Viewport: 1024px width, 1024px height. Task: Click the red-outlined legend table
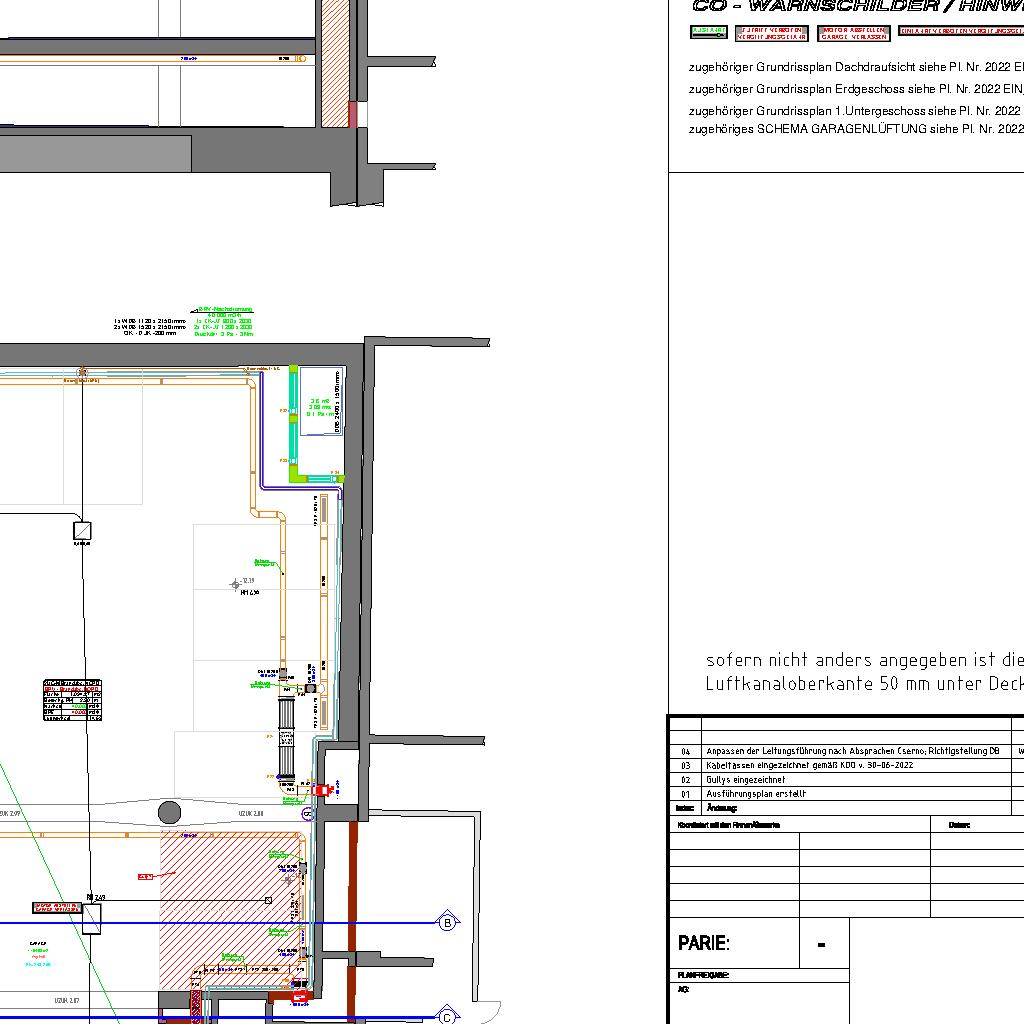[x=72, y=700]
